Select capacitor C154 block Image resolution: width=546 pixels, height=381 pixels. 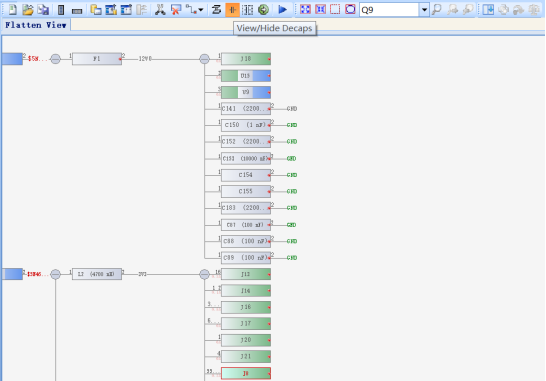[x=246, y=175]
